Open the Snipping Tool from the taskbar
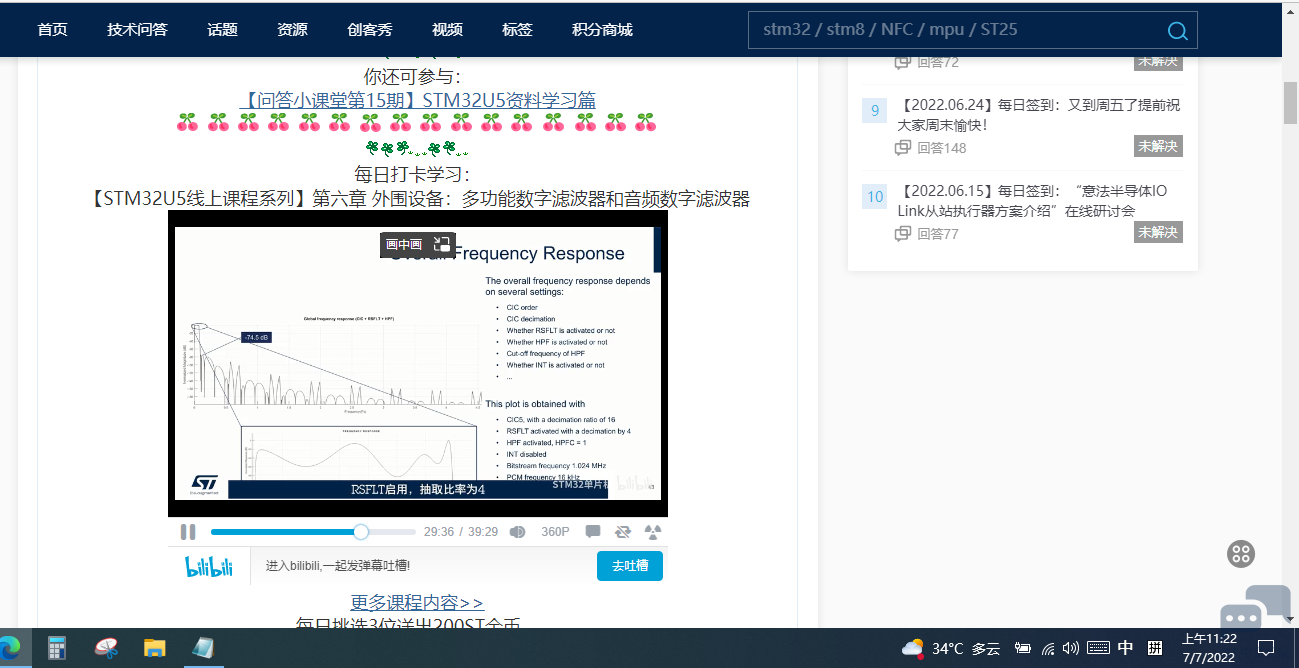Image resolution: width=1299 pixels, height=668 pixels. tap(106, 648)
